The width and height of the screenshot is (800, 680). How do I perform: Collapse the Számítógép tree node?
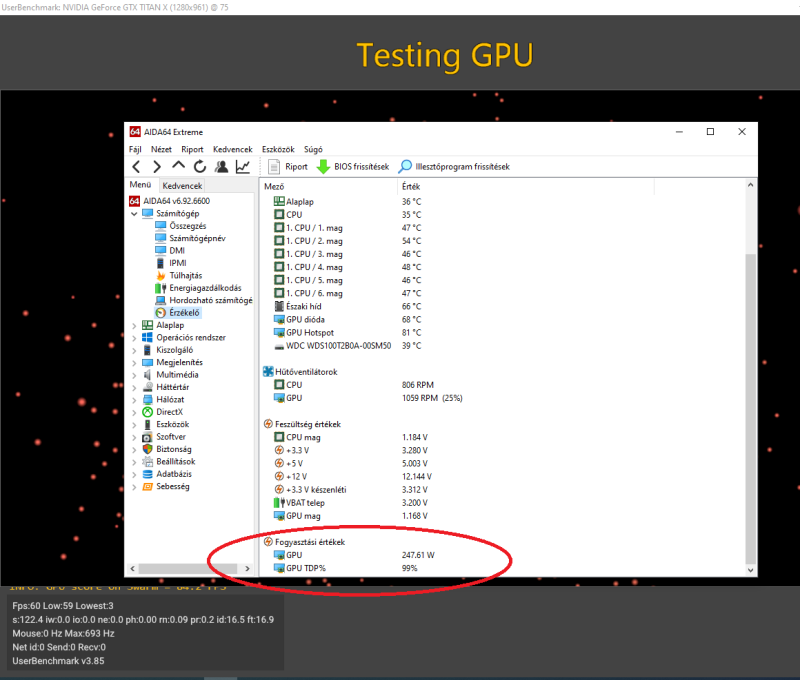[134, 214]
